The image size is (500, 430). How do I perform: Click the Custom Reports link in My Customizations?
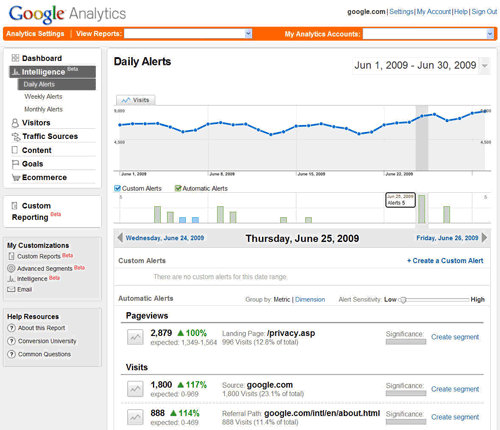pos(39,256)
